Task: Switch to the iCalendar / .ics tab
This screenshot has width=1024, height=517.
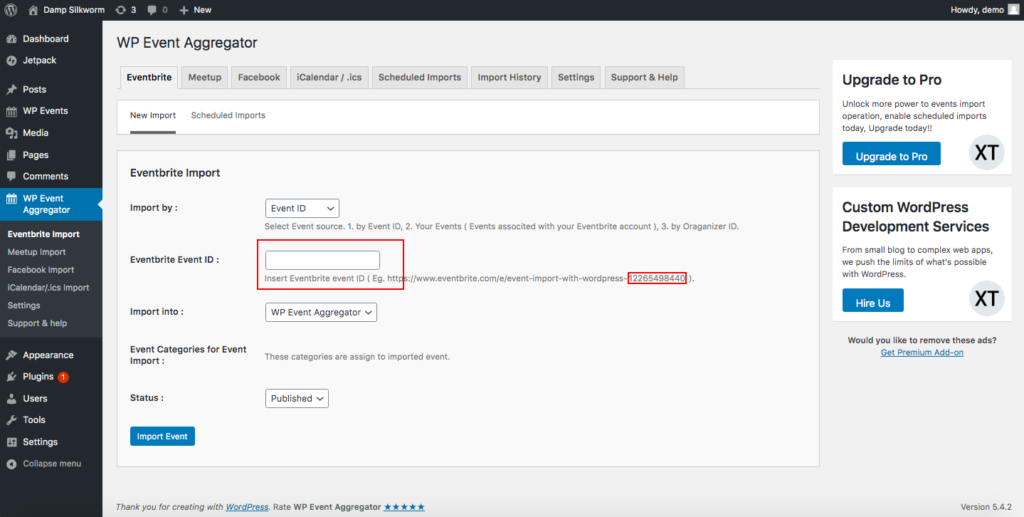Action: point(328,77)
